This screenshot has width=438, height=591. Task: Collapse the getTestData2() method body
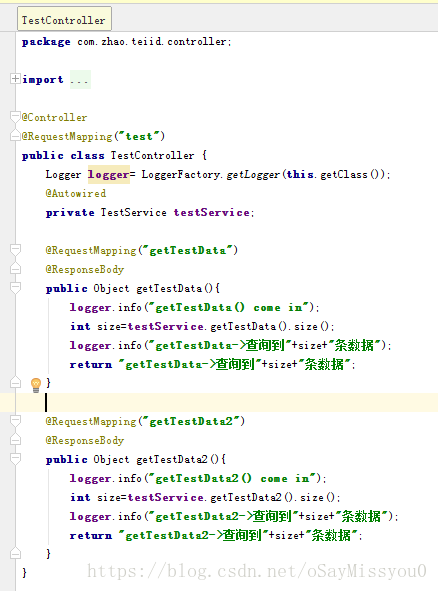15,459
